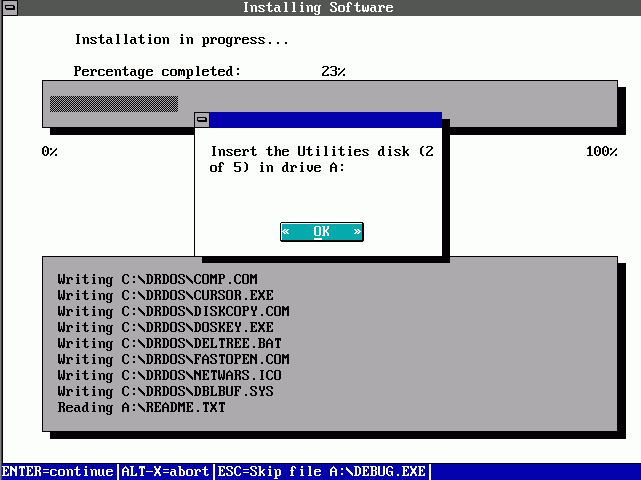Click the blue dialog title bar
This screenshot has height=480, width=641.
point(325,120)
